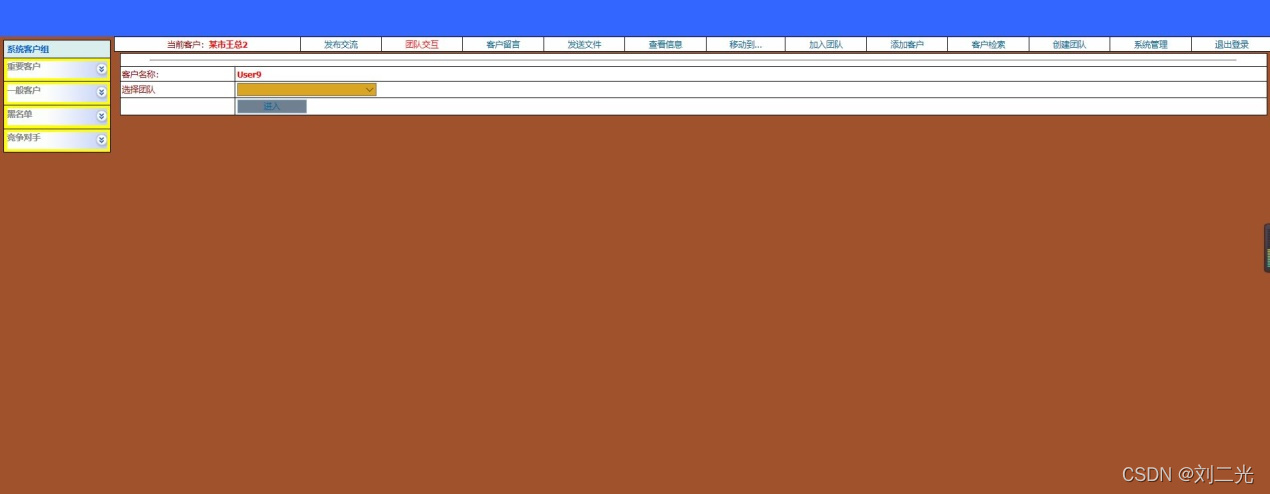1270x494 pixels.
Task: Click the 选择团队 field label
Action: point(138,90)
